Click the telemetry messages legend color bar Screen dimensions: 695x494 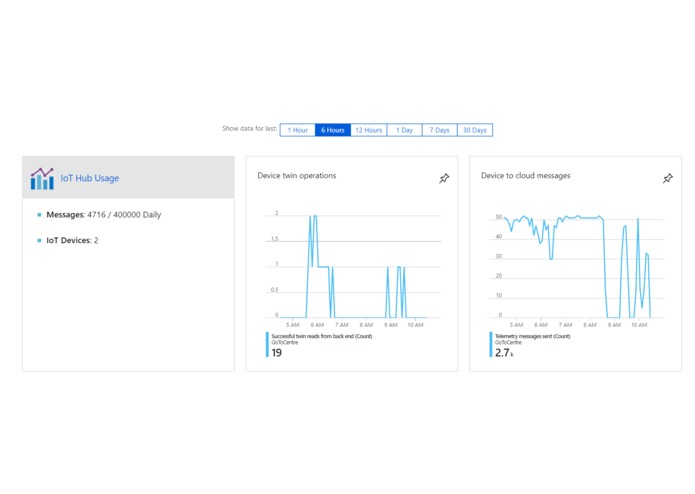(491, 344)
